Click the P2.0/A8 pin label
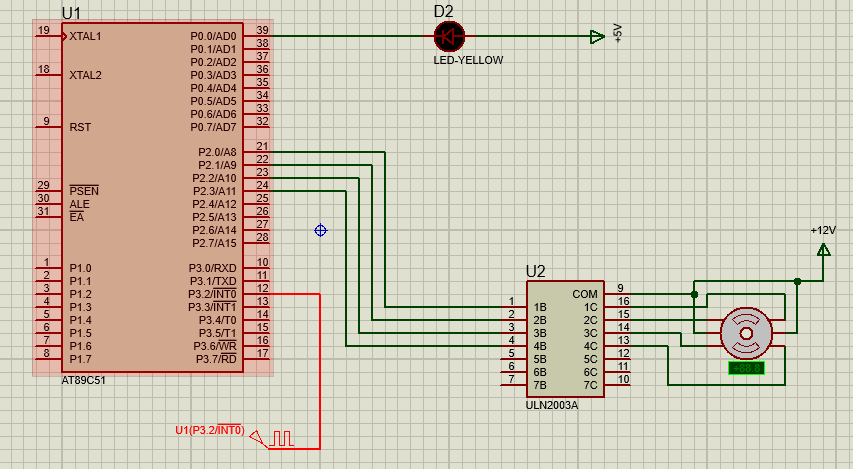853x469 pixels. click(x=217, y=152)
